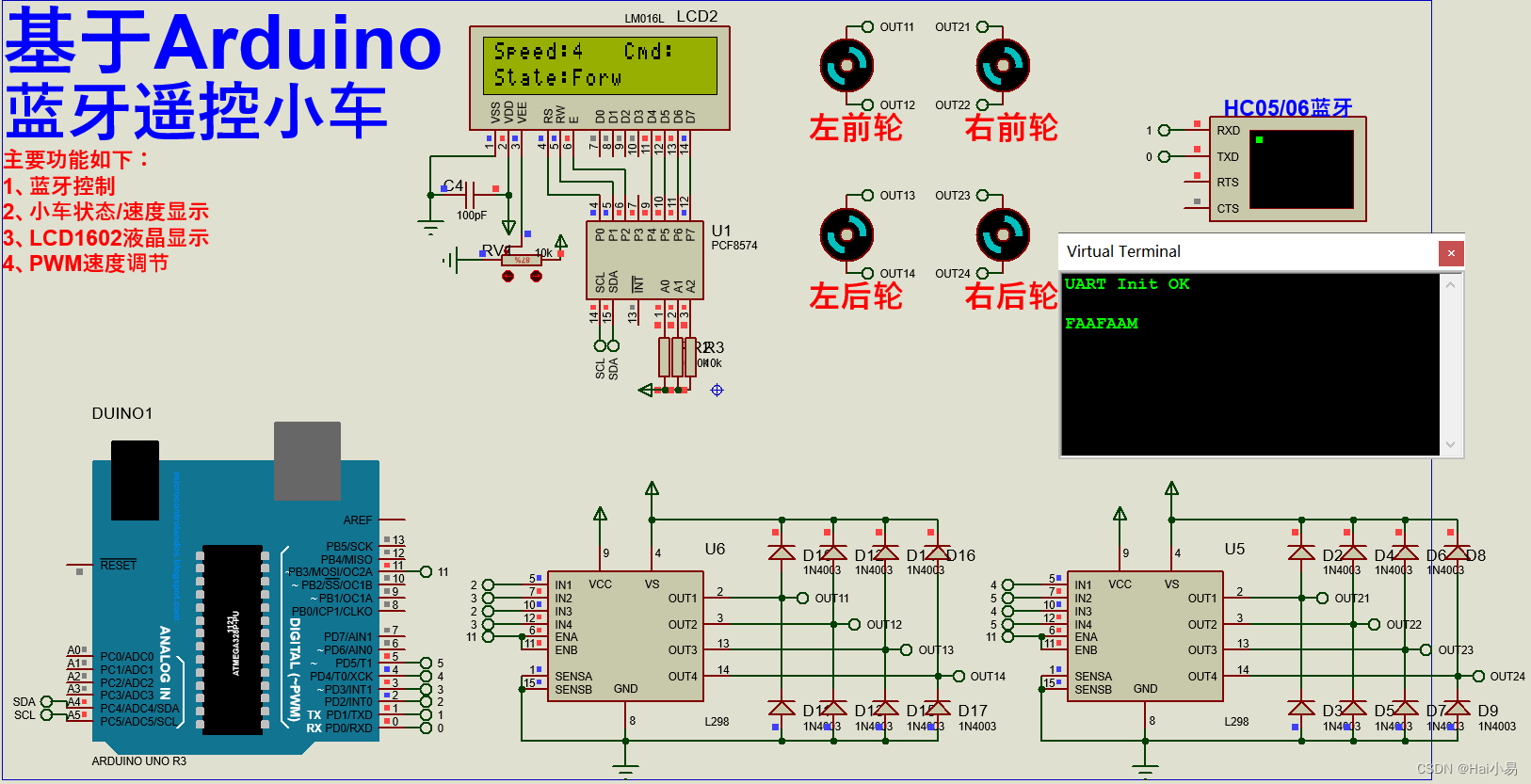Click the HC05/06 Bluetooth module screen

pyautogui.click(x=1301, y=169)
